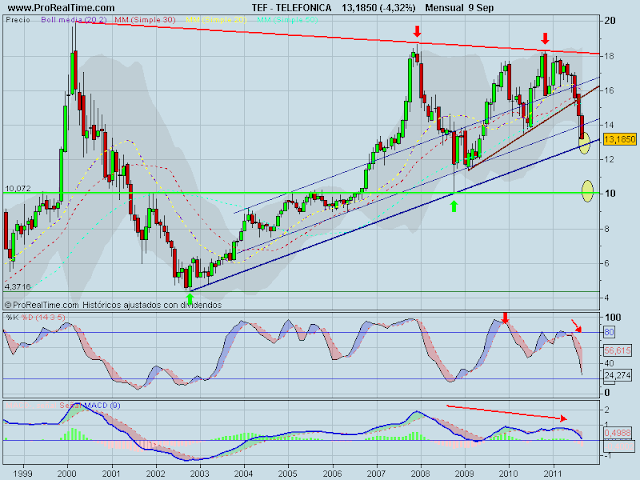Click the 2 tick on MACD axis

pyautogui.click(x=607, y=409)
